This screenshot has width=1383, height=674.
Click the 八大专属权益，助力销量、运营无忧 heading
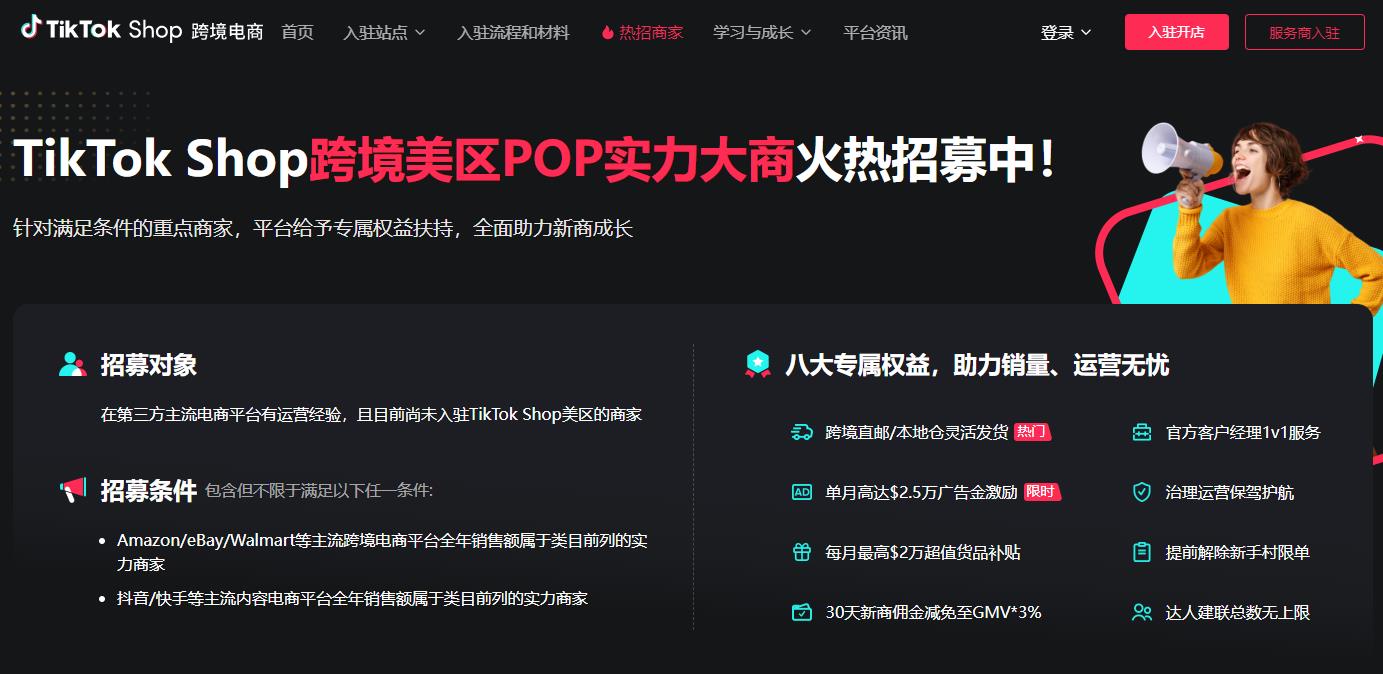977,365
